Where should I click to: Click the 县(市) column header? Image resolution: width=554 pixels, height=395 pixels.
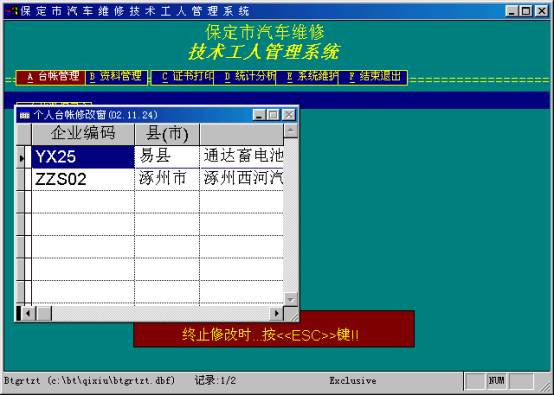(x=167, y=134)
